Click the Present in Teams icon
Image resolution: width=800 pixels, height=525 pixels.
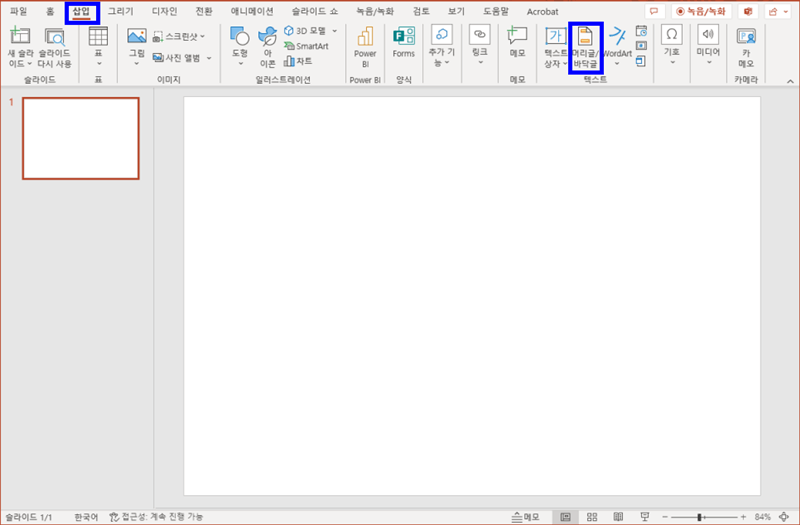(748, 11)
